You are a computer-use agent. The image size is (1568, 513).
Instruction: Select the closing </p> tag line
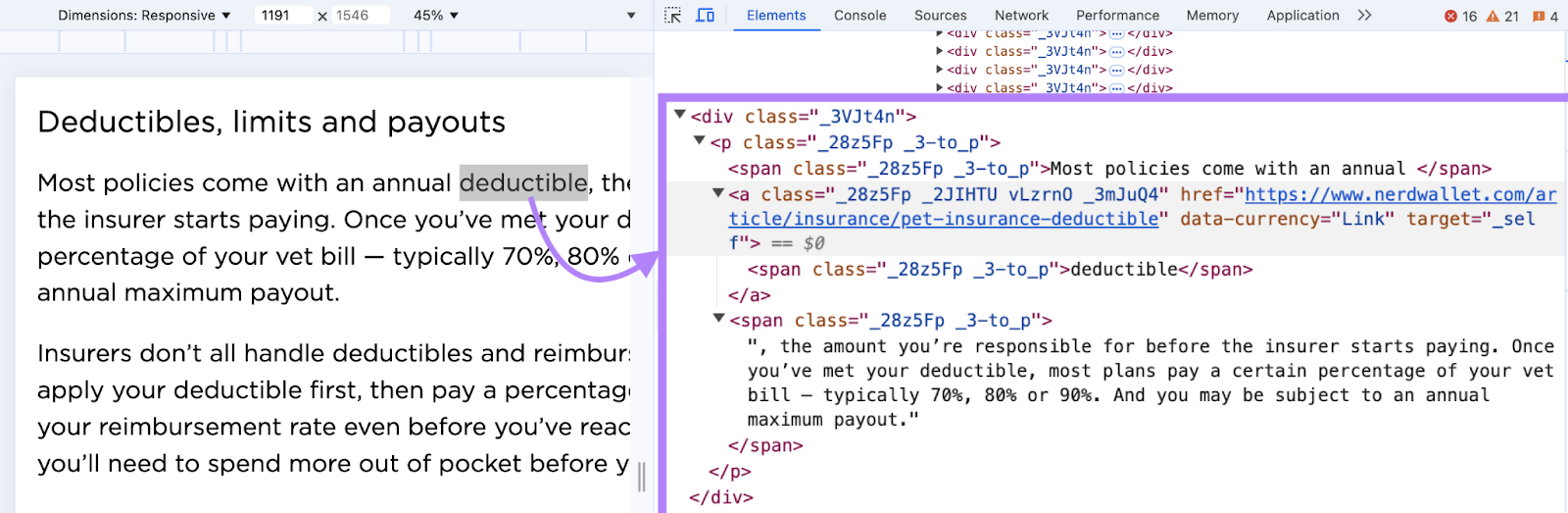pyautogui.click(x=730, y=472)
